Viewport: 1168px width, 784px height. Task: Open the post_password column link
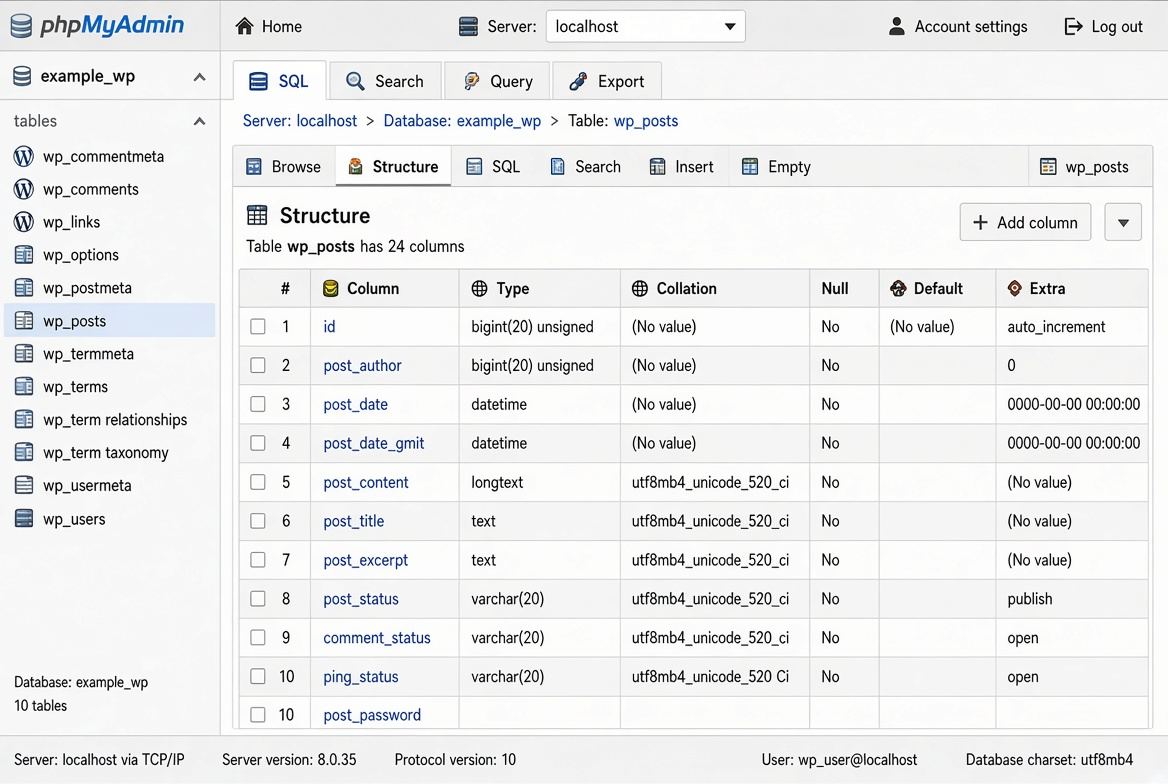coord(372,715)
